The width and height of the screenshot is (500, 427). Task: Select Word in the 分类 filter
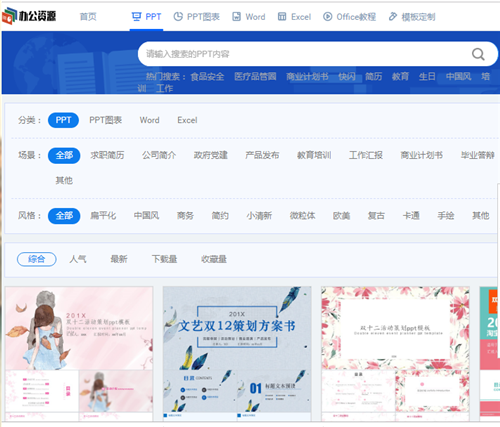point(149,120)
